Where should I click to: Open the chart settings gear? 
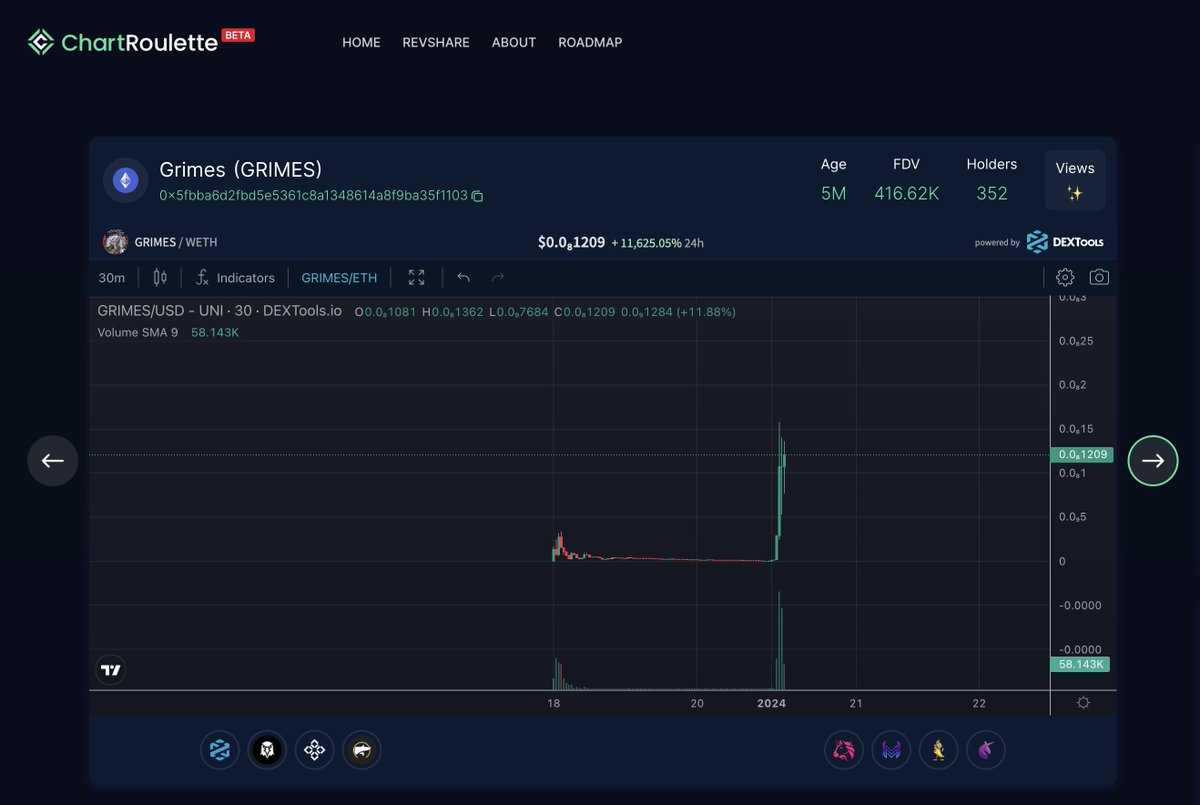[1065, 277]
